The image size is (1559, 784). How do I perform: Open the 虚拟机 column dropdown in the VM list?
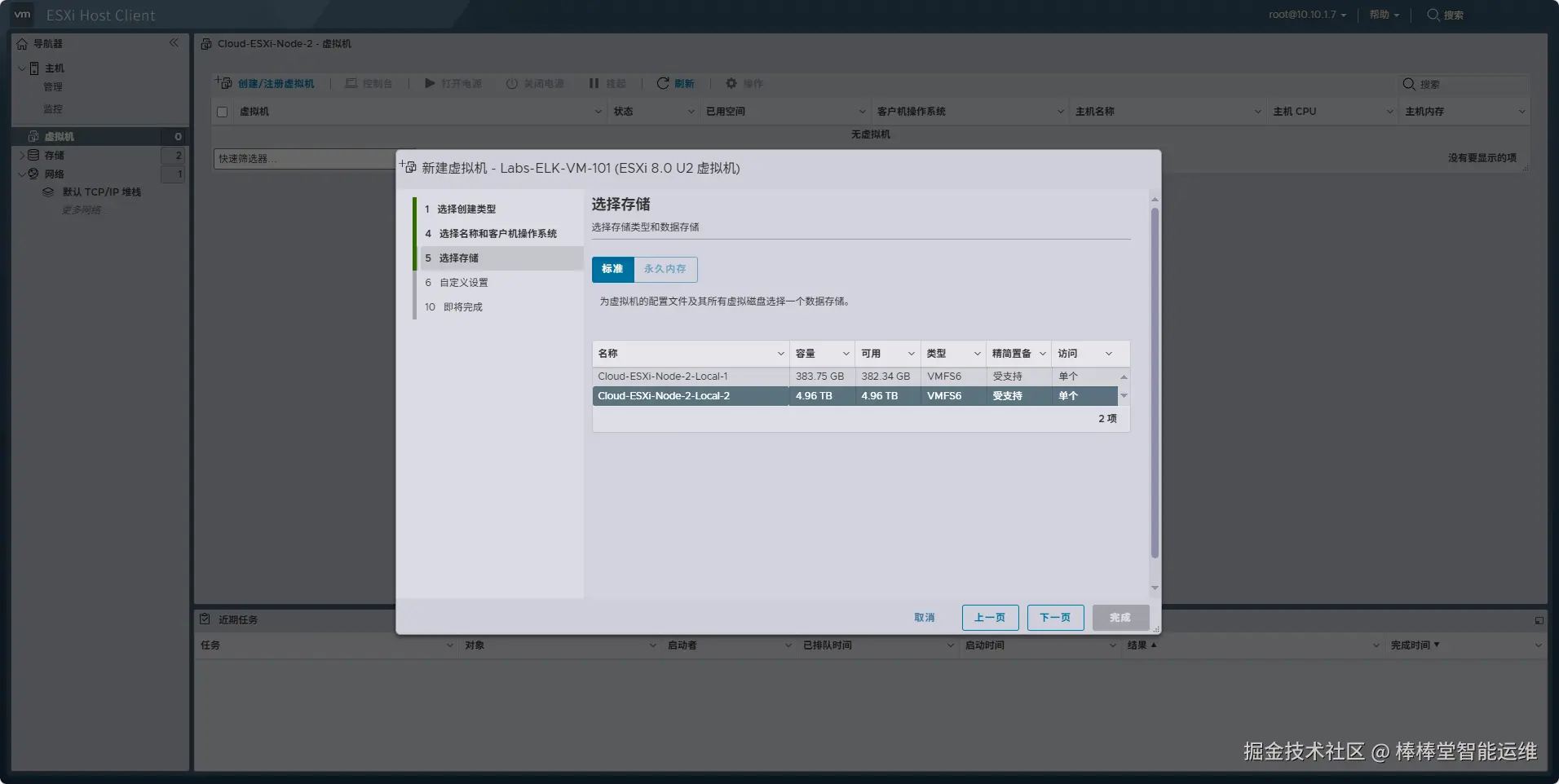pyautogui.click(x=598, y=112)
